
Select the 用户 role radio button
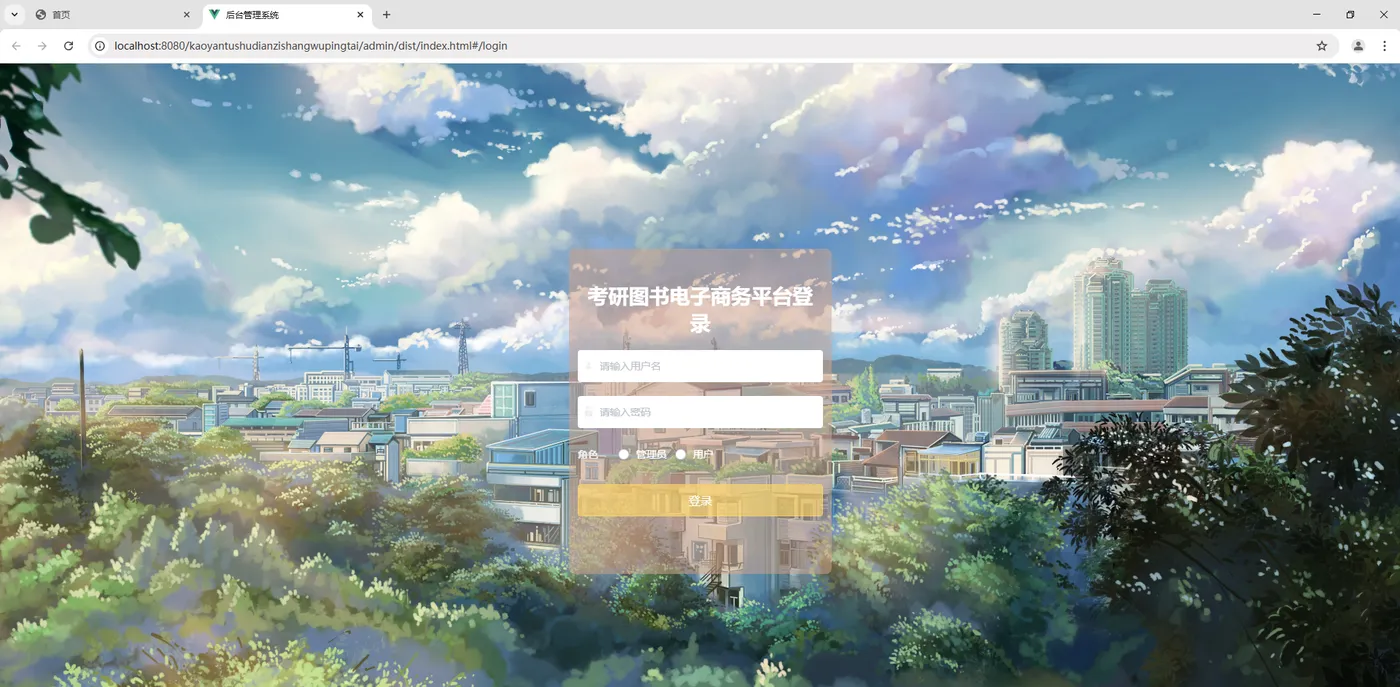tap(681, 454)
